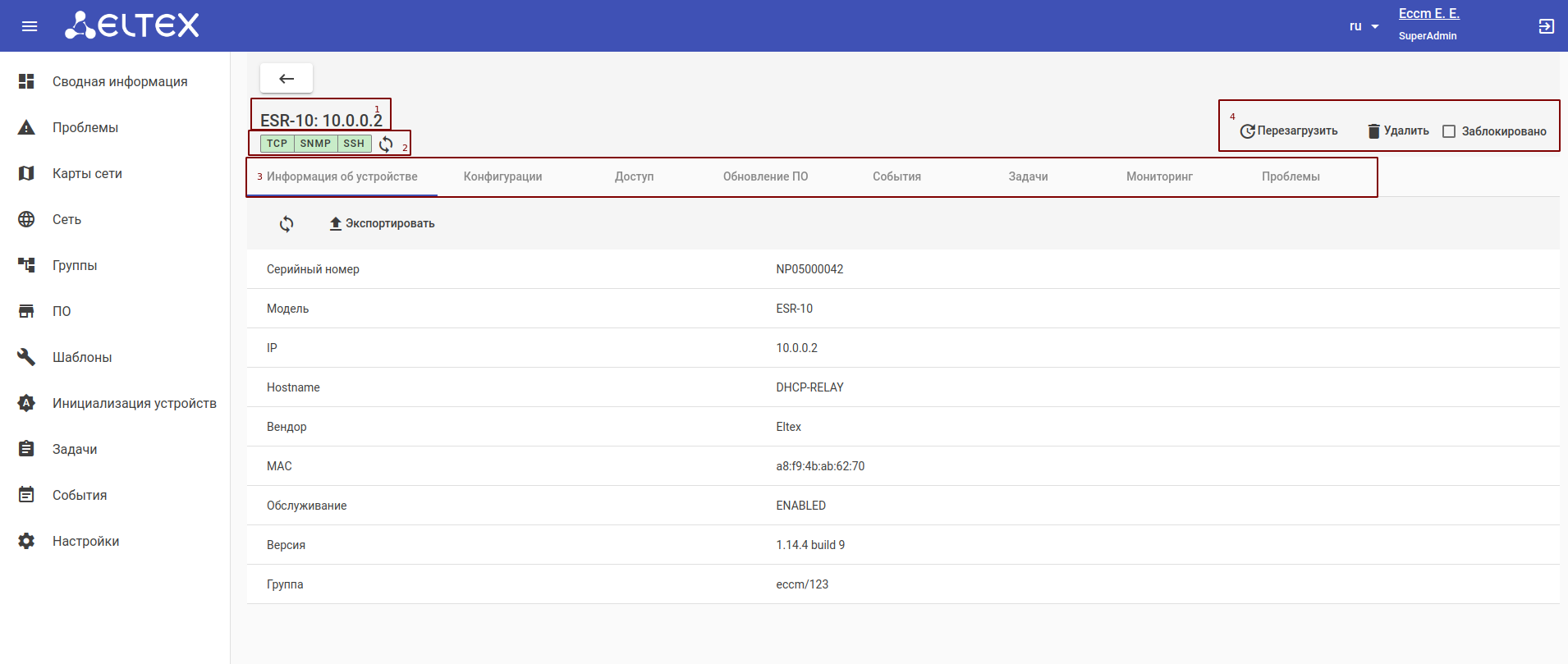Viewport: 1568px width, 664px height.
Task: Click the group value eccm/123
Action: coord(802,584)
